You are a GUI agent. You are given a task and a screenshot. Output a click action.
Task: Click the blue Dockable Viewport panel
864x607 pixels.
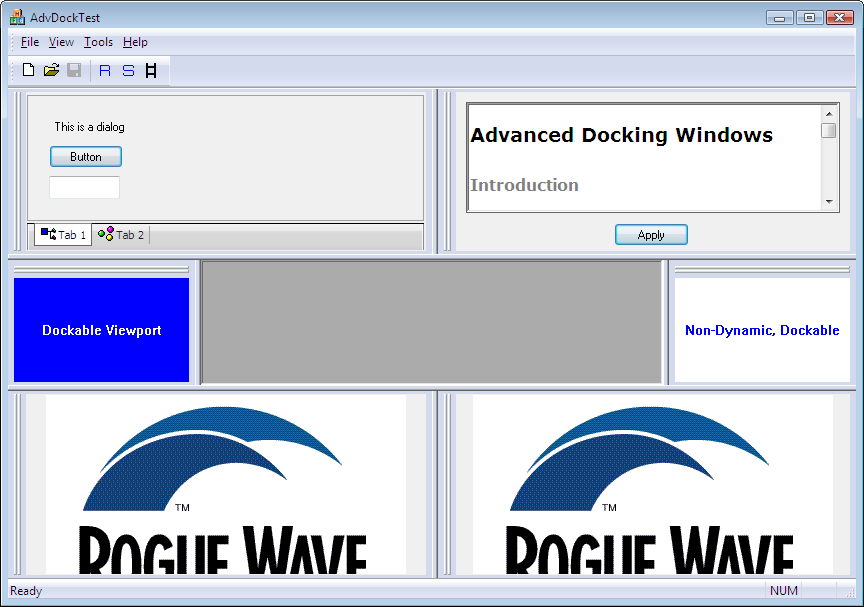101,330
